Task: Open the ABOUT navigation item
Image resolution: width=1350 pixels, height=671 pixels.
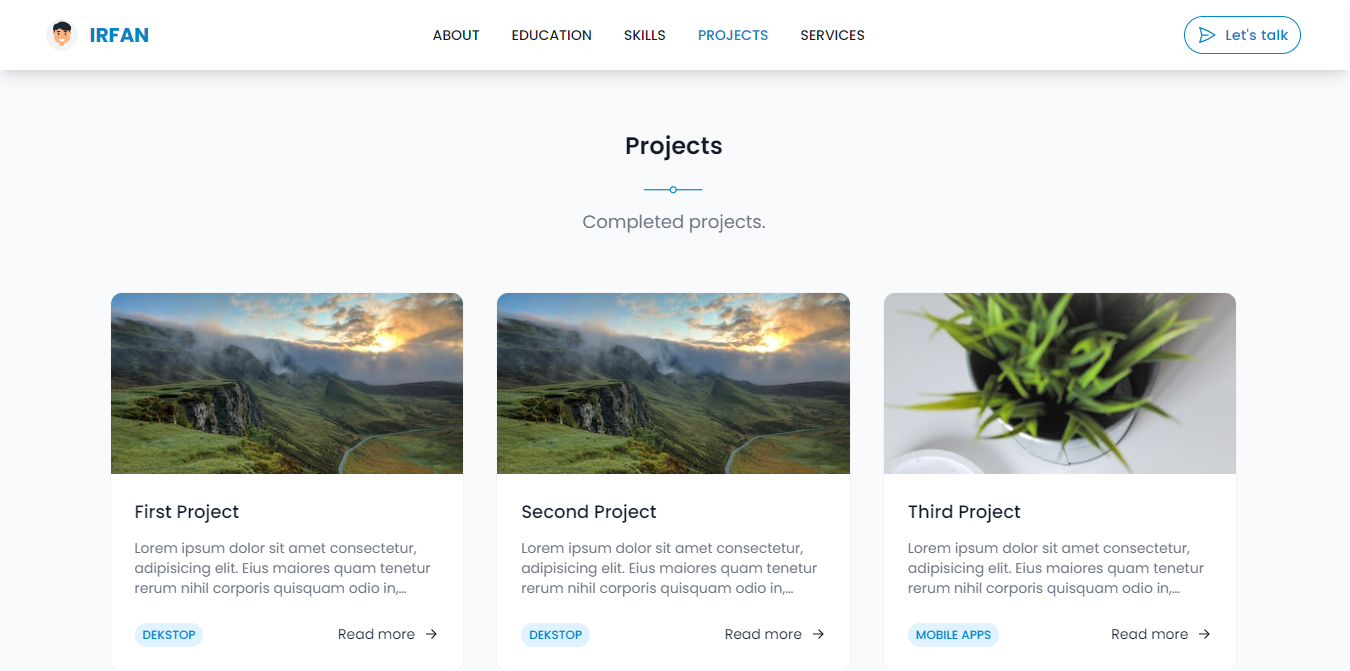Action: [456, 35]
